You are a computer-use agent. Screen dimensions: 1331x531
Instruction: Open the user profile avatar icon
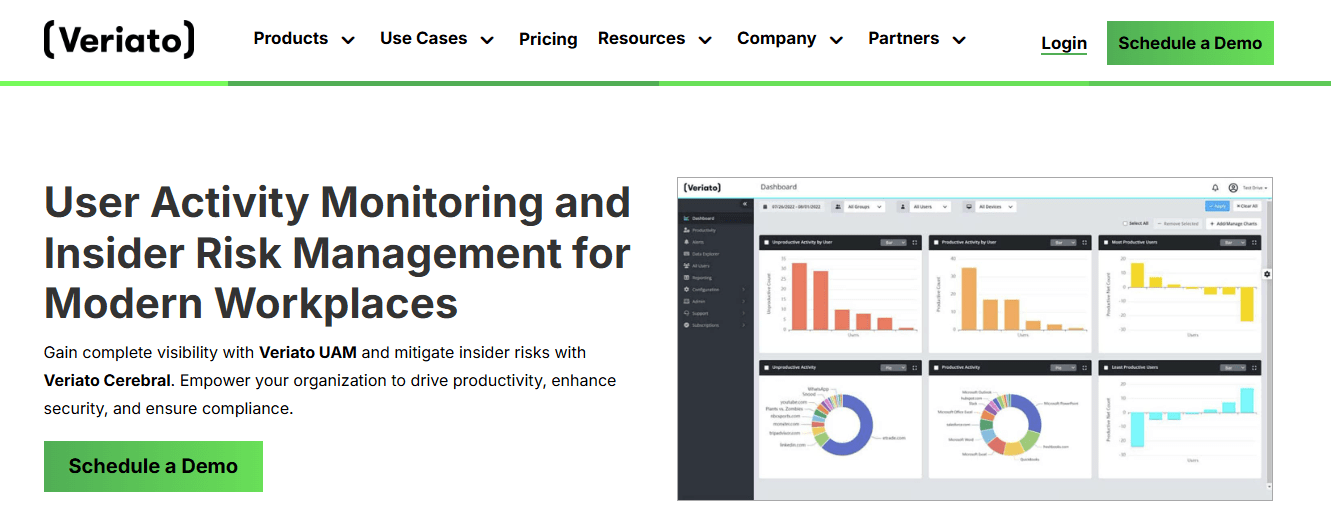(x=1233, y=187)
